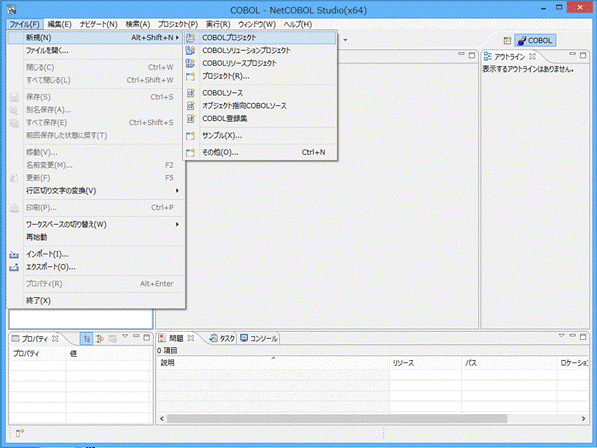Click the COBOLリソースプロジェクト icon
Screen dimensions: 597x448
tap(190, 63)
